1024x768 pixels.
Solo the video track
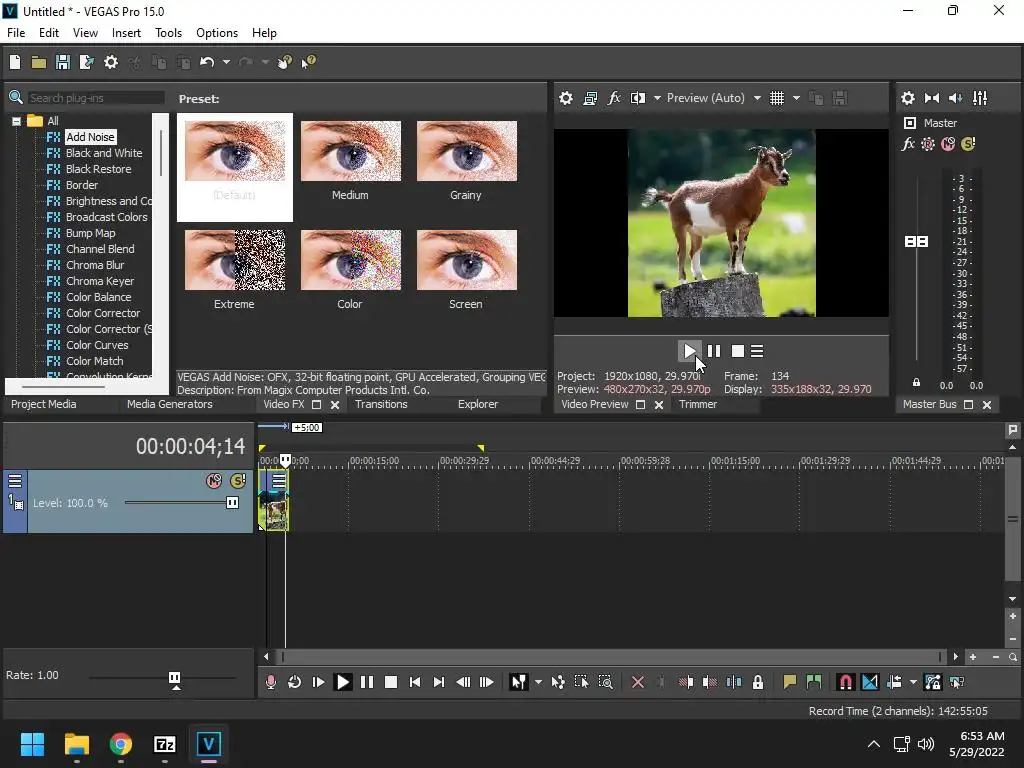238,481
